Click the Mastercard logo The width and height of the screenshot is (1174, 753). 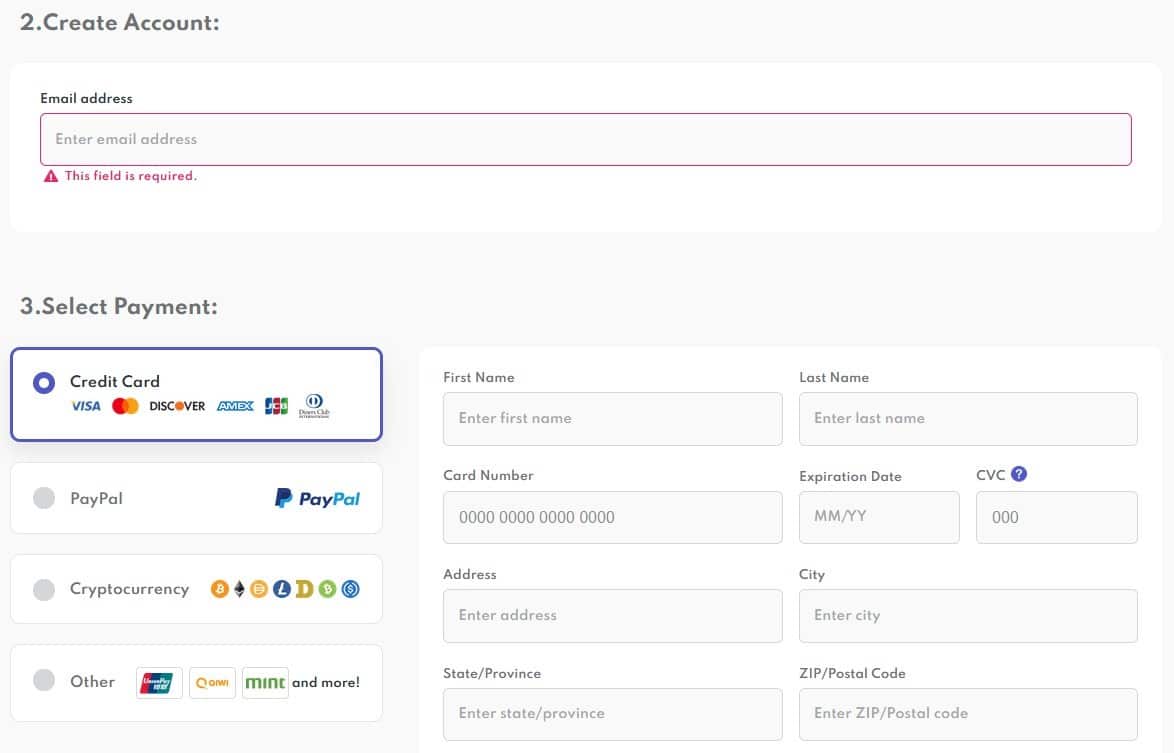[125, 406]
